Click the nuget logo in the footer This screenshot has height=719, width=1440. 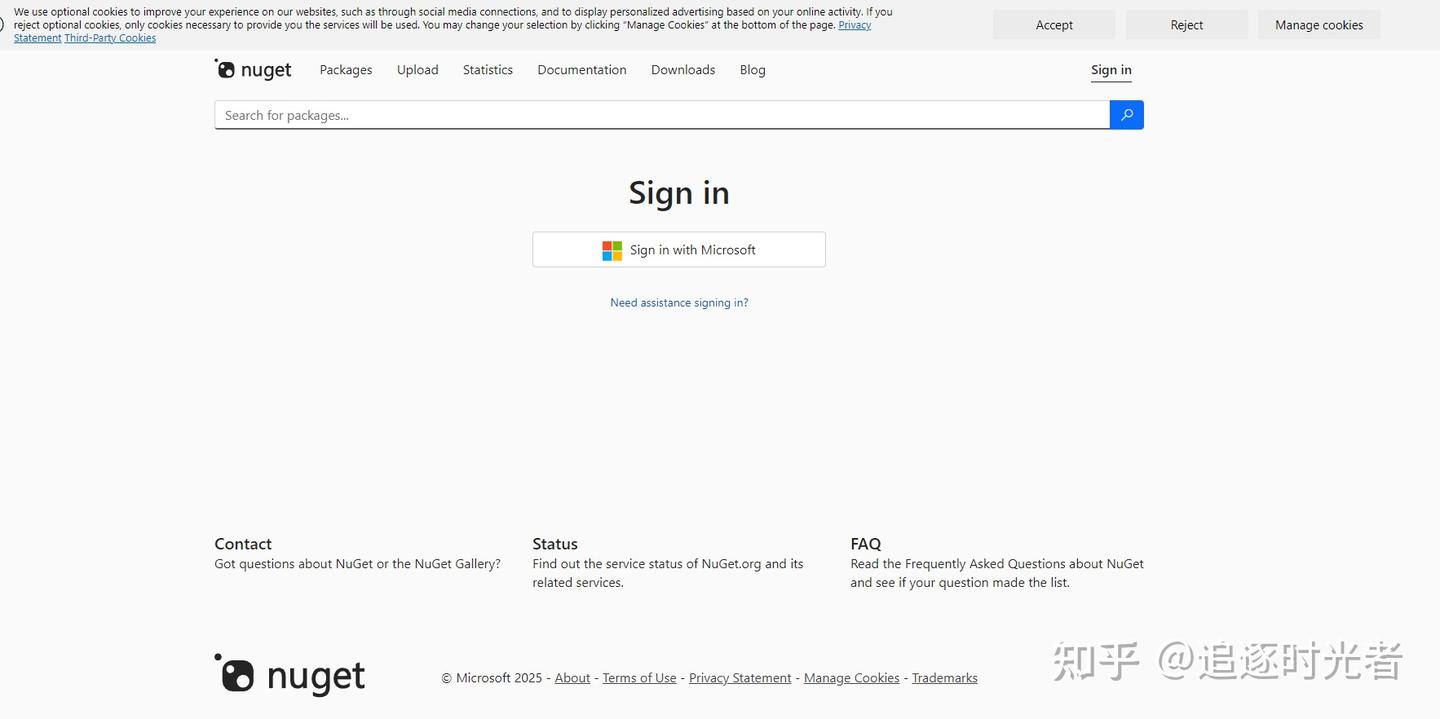(x=289, y=675)
